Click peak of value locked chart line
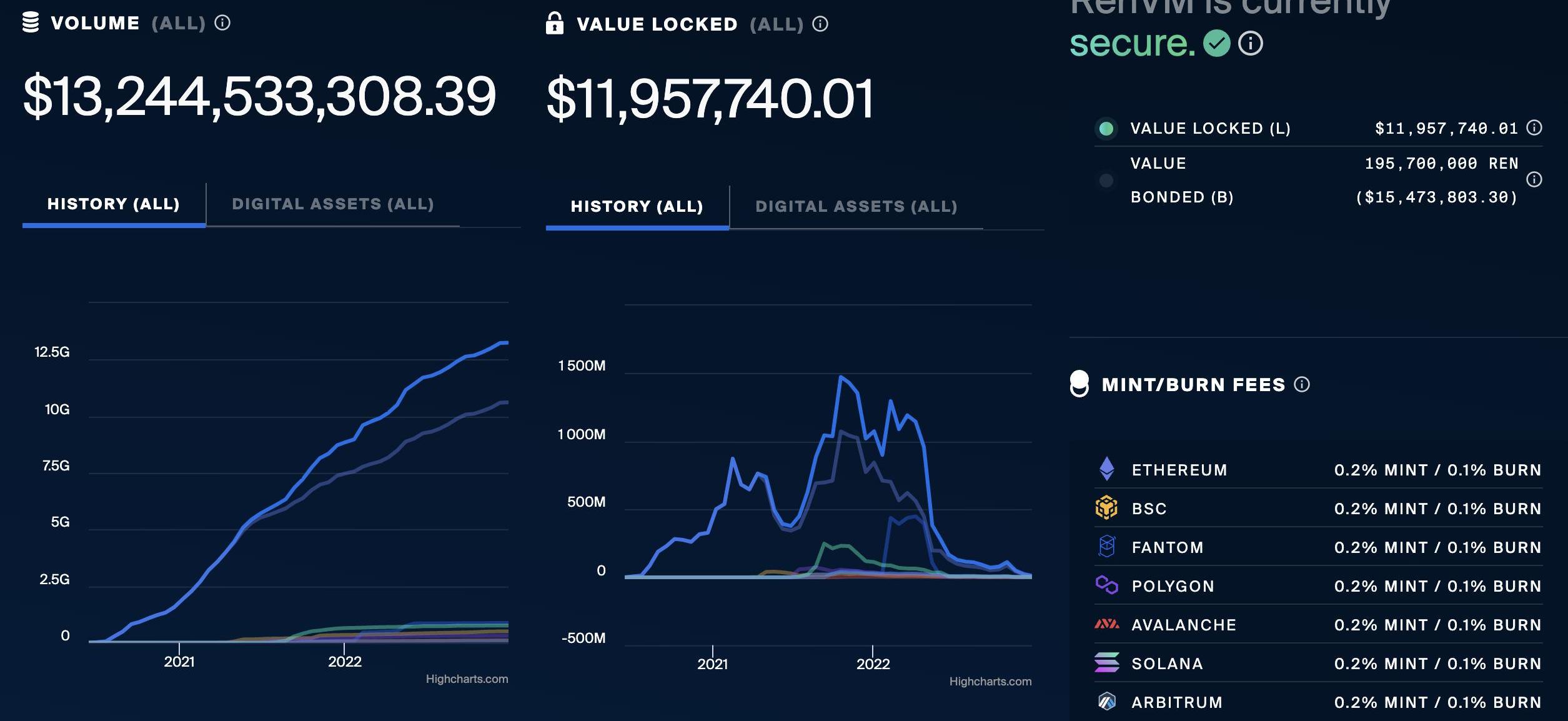Screen dimensions: 1568x721 [x=841, y=377]
